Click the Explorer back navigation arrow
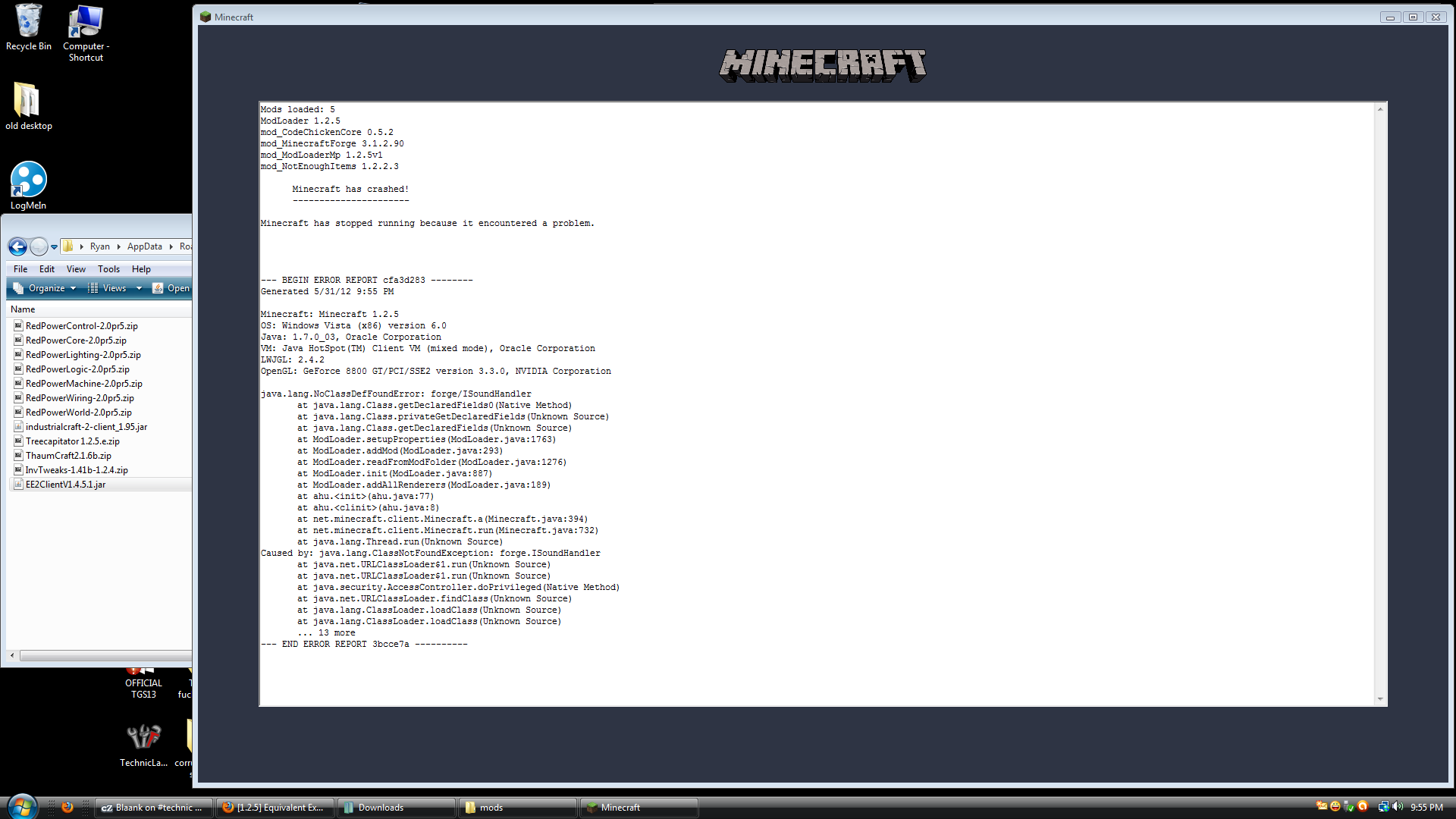Screen dimensions: 1456x819 [x=17, y=246]
